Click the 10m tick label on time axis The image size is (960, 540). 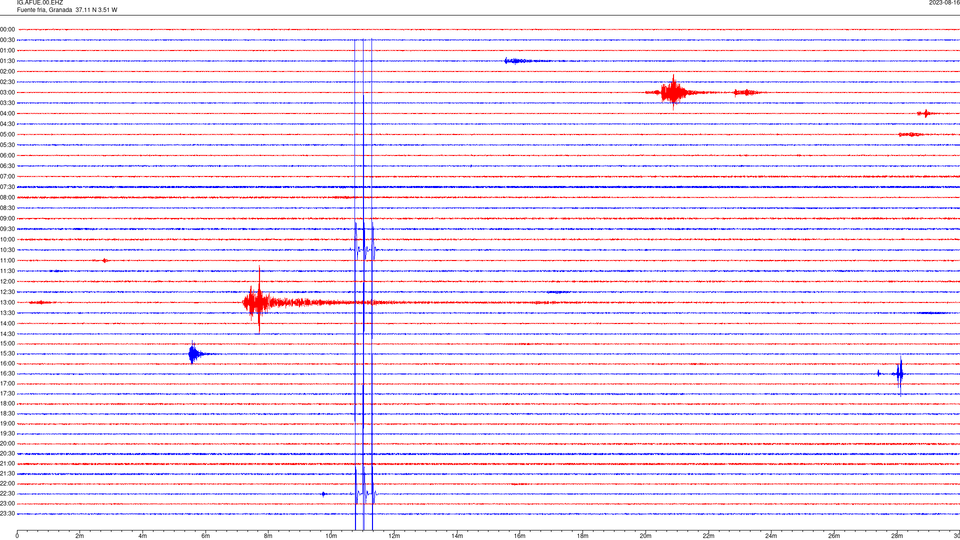[x=331, y=536]
